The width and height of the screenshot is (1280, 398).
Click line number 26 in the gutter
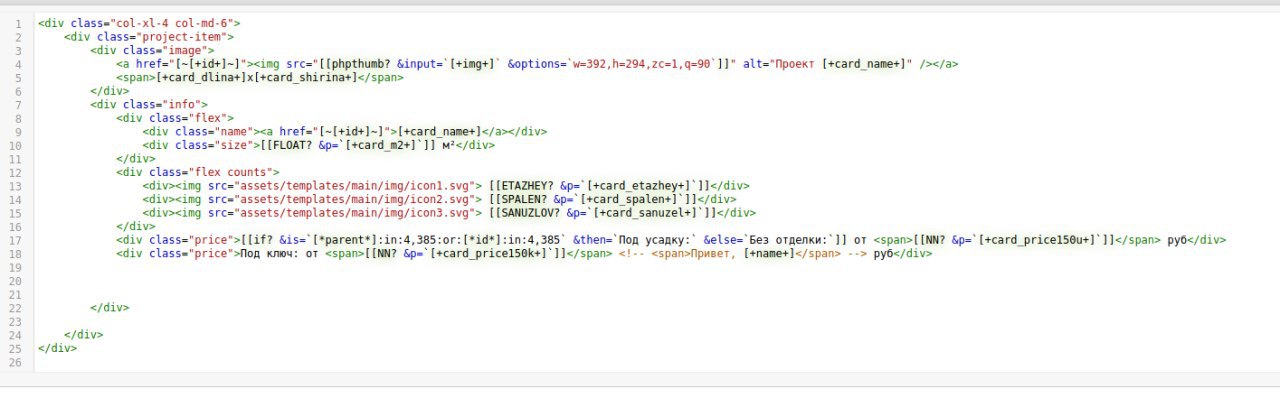click(16, 362)
